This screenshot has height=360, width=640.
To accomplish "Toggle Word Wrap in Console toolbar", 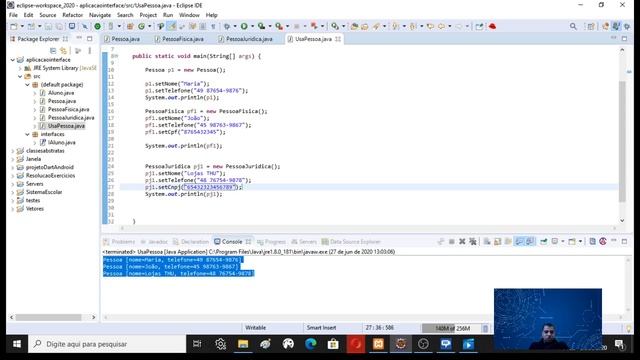I will 508,242.
